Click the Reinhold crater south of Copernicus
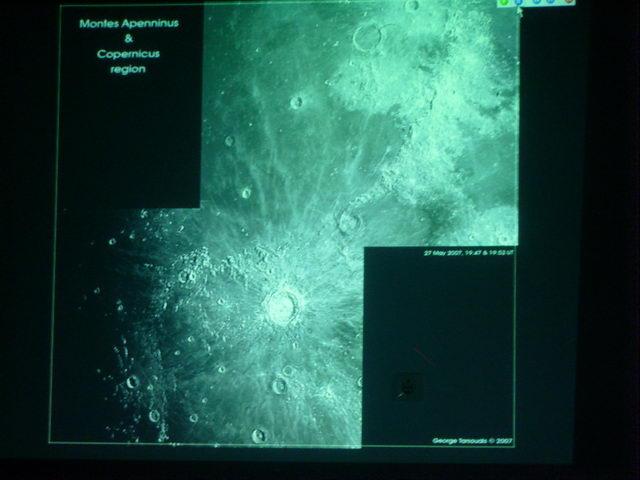 coord(279,385)
